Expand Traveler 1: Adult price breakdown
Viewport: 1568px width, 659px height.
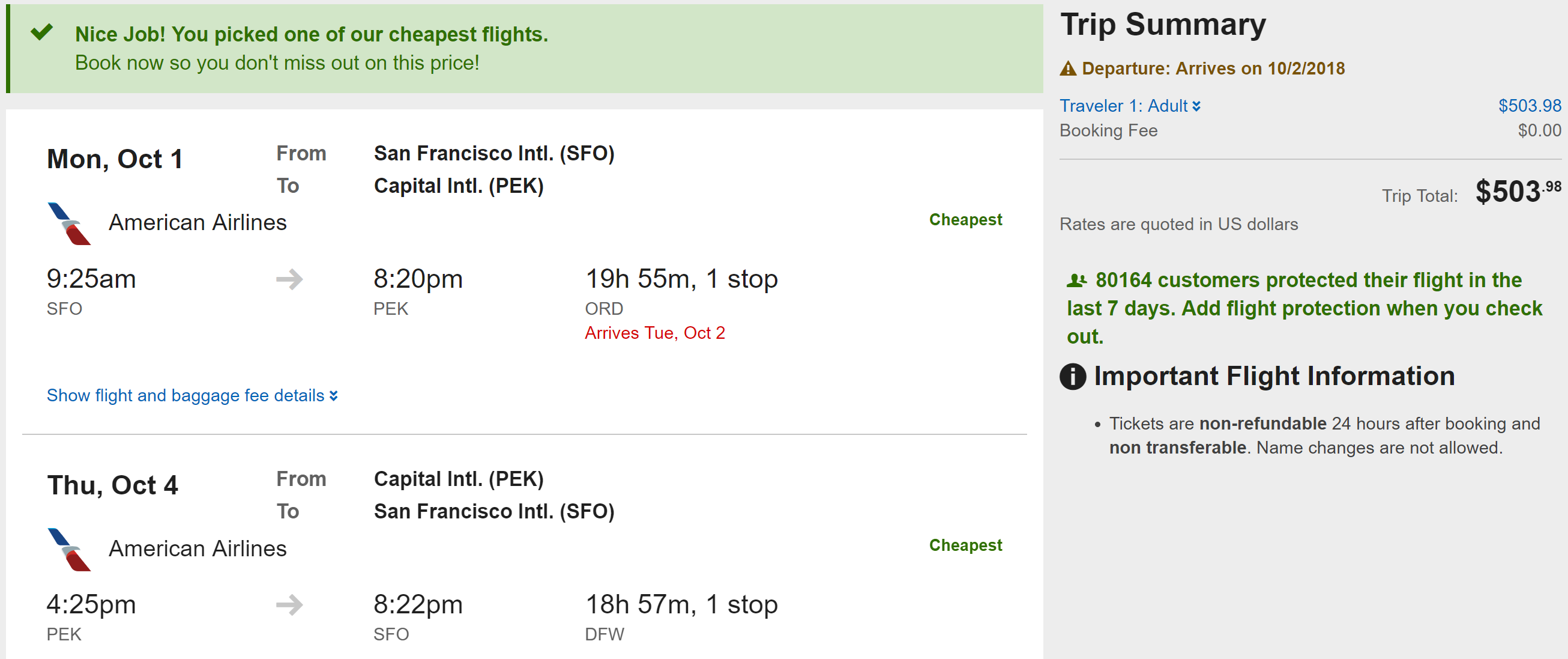pos(1129,106)
